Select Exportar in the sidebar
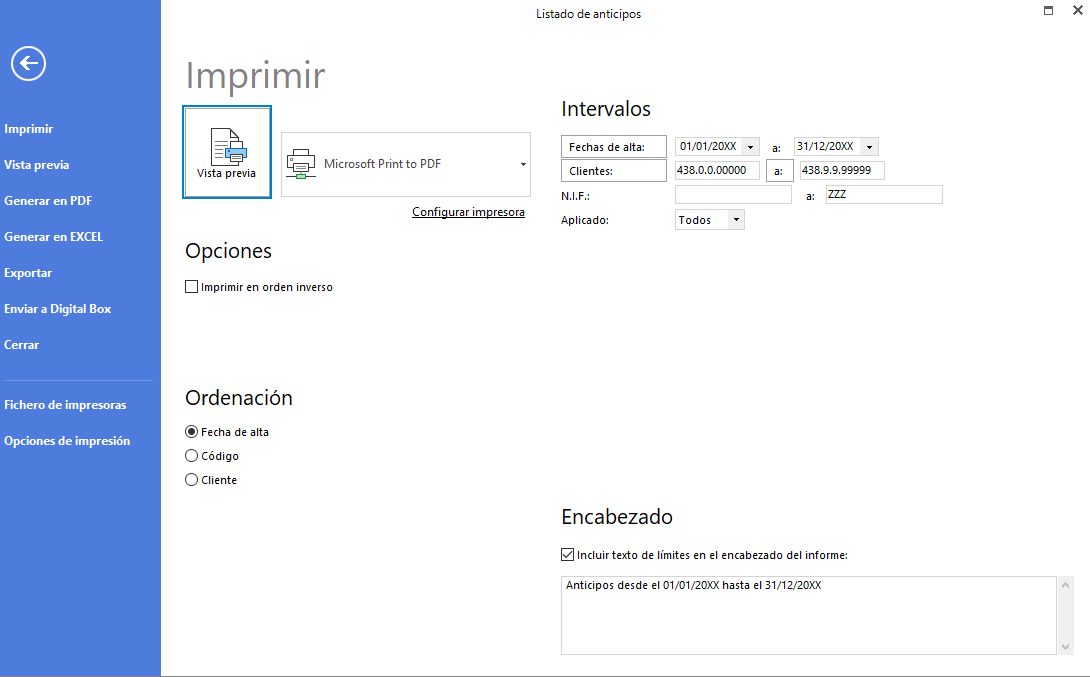 click(28, 273)
